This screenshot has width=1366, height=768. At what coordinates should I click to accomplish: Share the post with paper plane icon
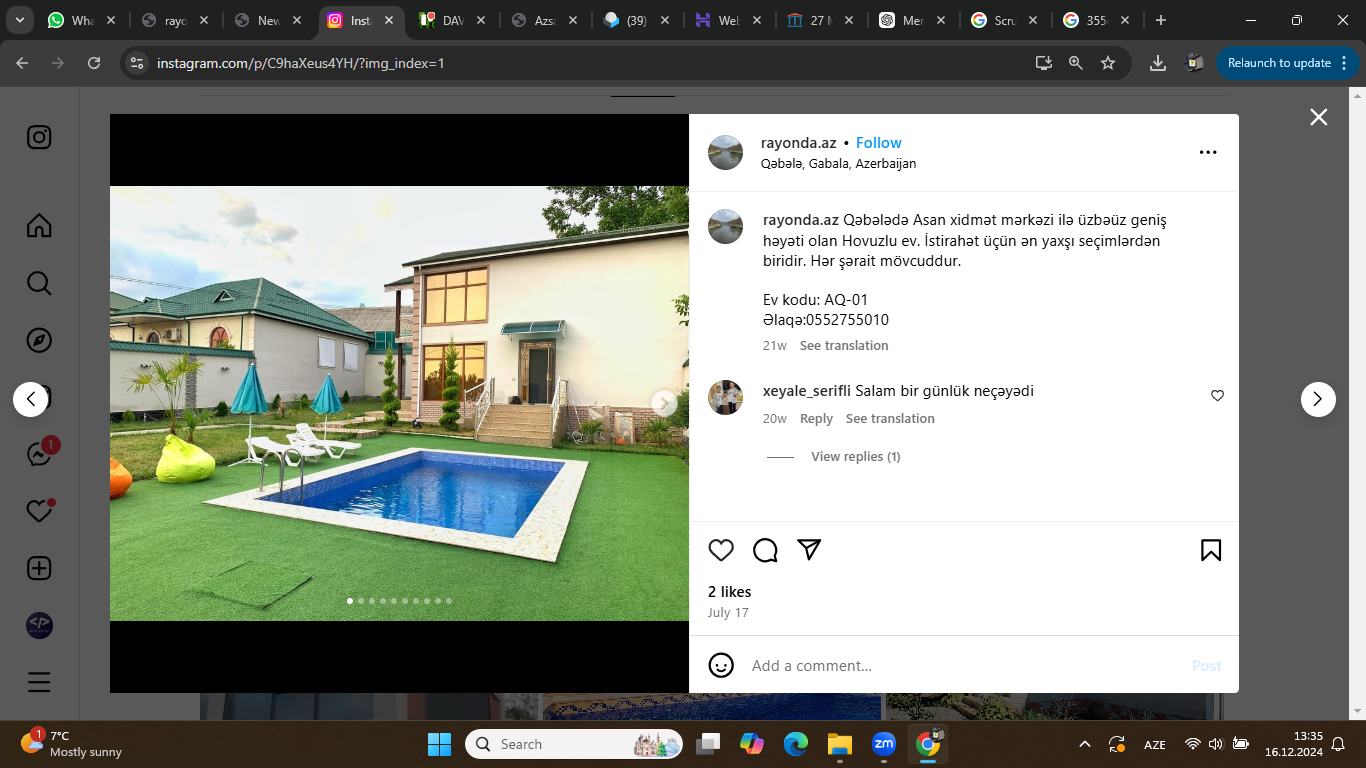[809, 550]
